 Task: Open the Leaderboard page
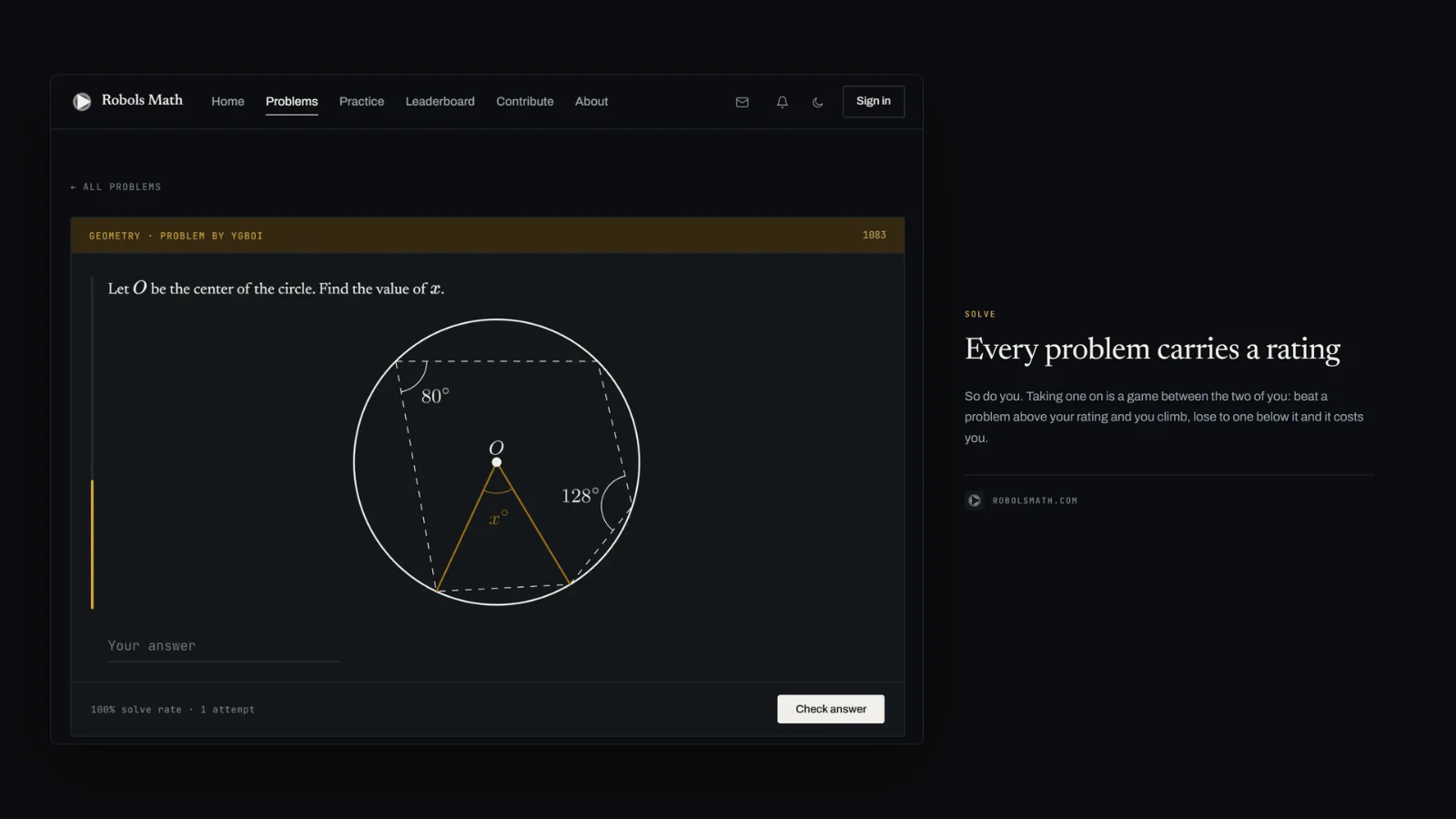(440, 101)
